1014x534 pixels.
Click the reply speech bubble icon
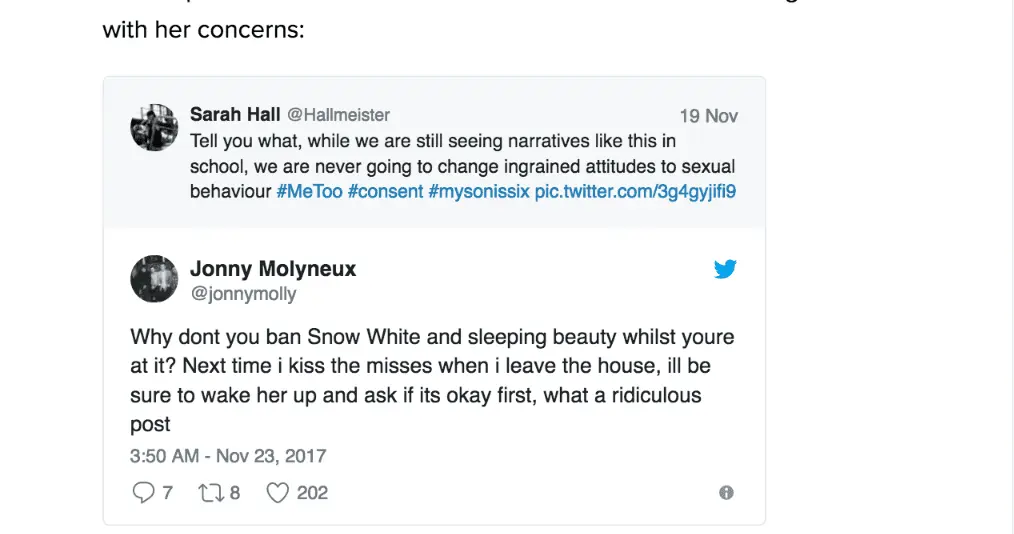(x=142, y=492)
